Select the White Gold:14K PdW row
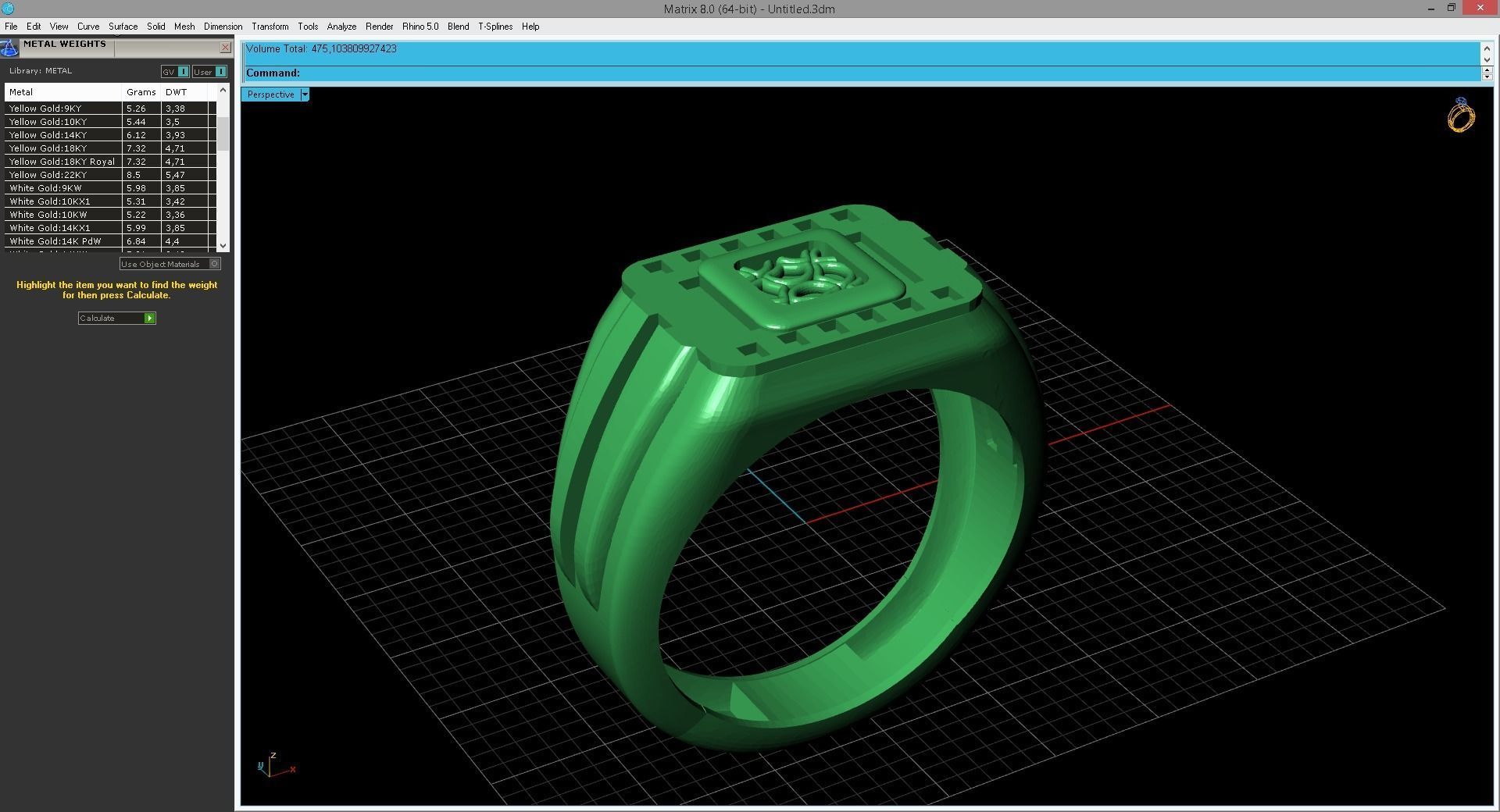The height and width of the screenshot is (812, 1500). pos(110,241)
